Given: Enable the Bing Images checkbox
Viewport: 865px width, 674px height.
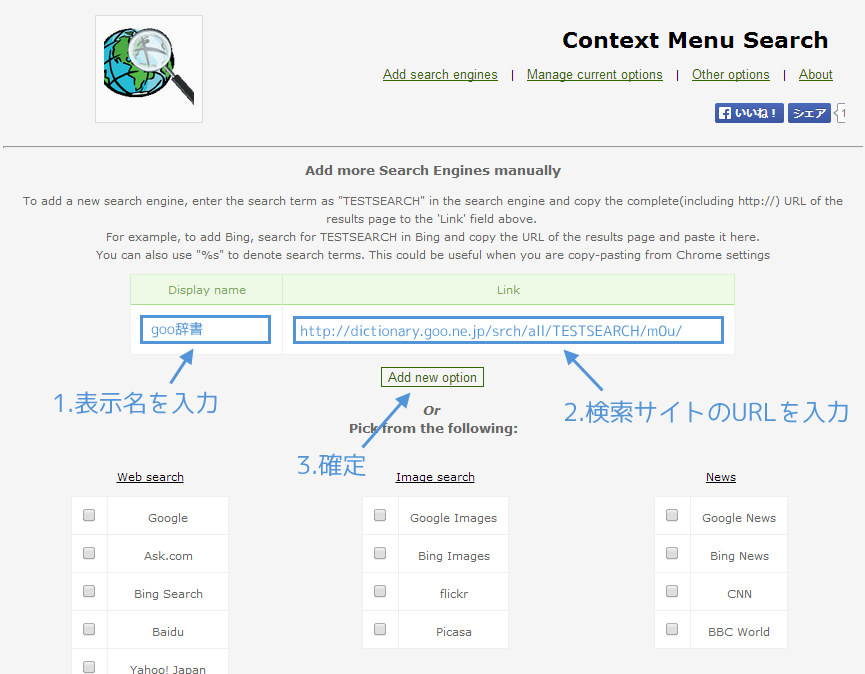Looking at the screenshot, I should tap(380, 553).
